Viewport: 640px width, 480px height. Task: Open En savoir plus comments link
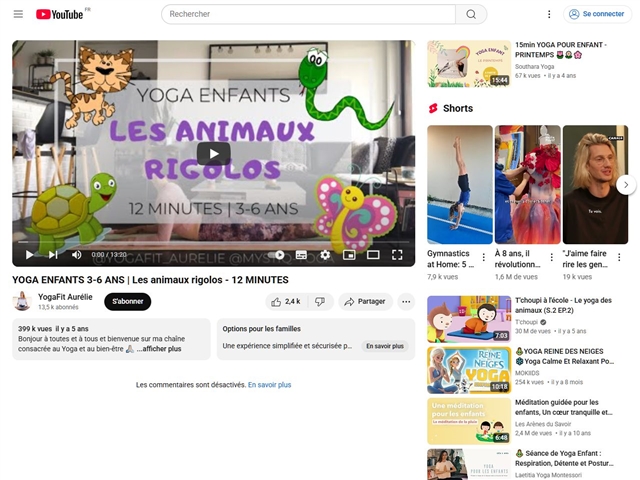point(269,385)
